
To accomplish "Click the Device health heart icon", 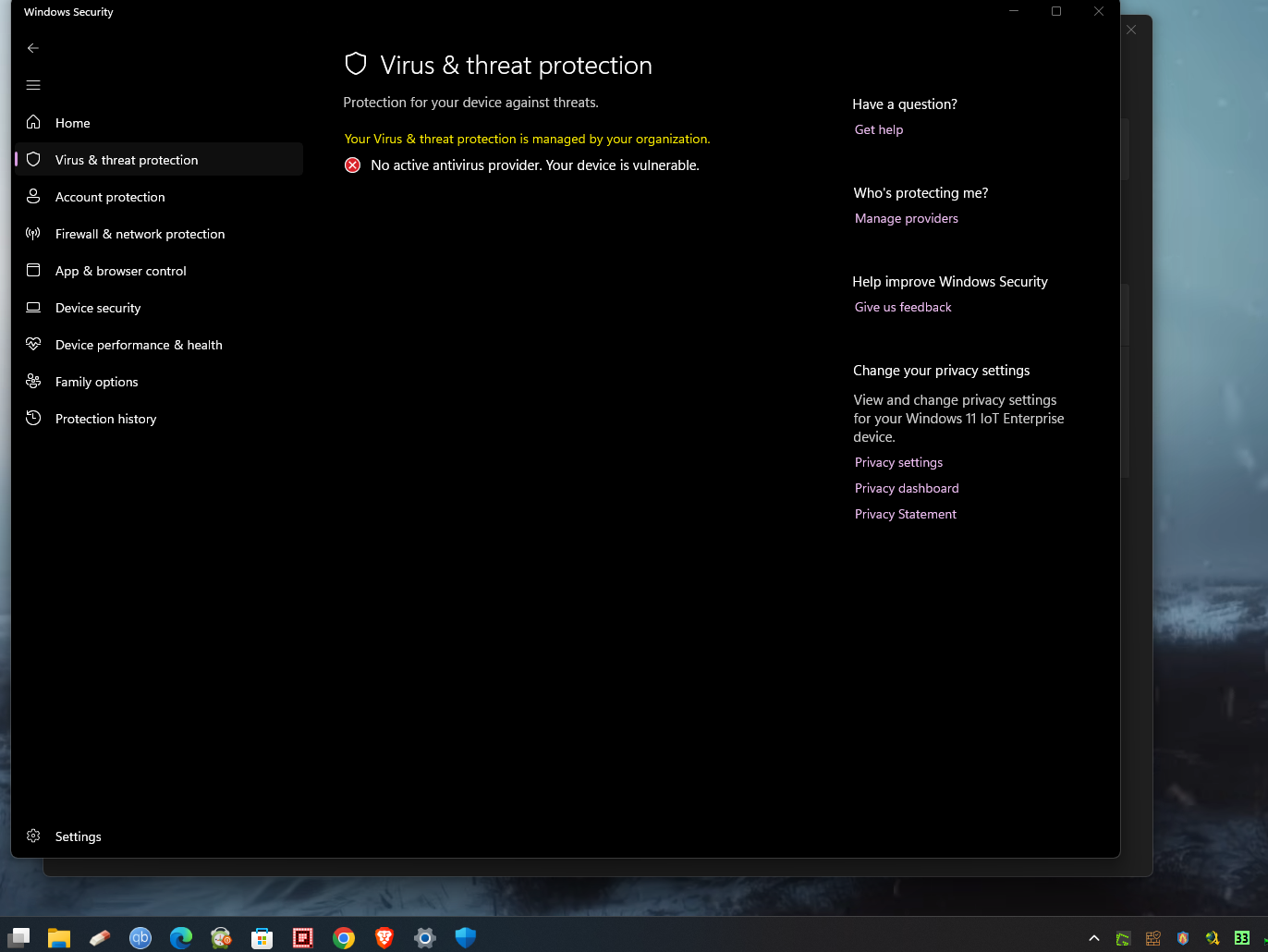I will click(33, 344).
